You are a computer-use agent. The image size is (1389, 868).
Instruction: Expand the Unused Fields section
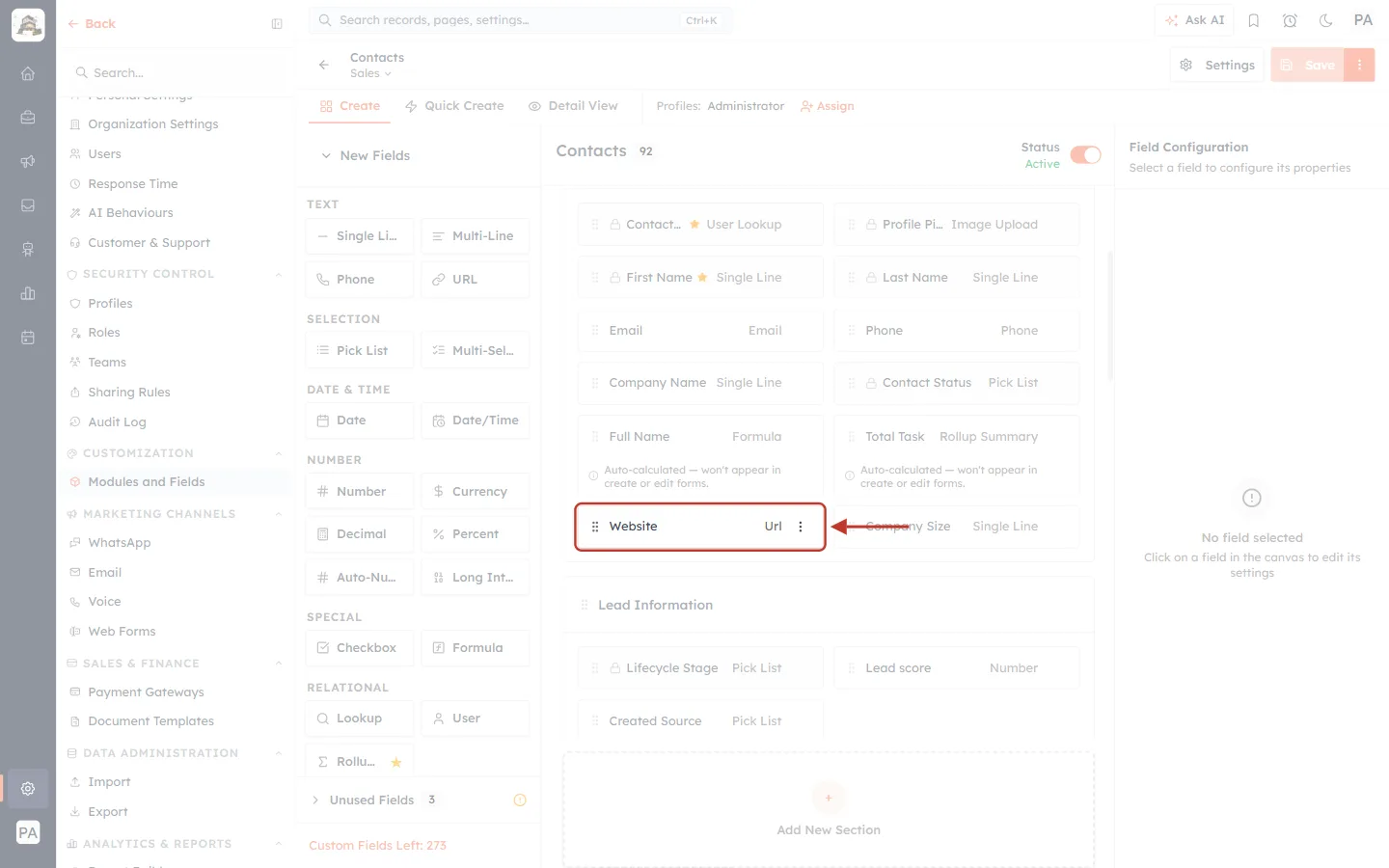click(x=315, y=800)
